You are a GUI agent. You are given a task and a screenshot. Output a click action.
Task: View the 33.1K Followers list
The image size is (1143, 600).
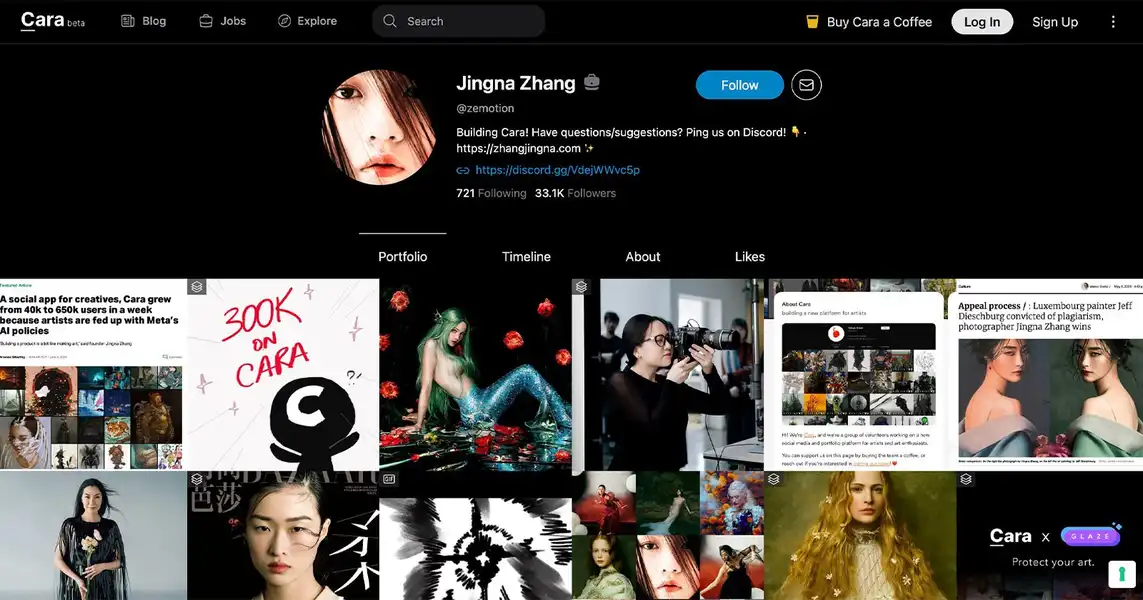click(575, 193)
